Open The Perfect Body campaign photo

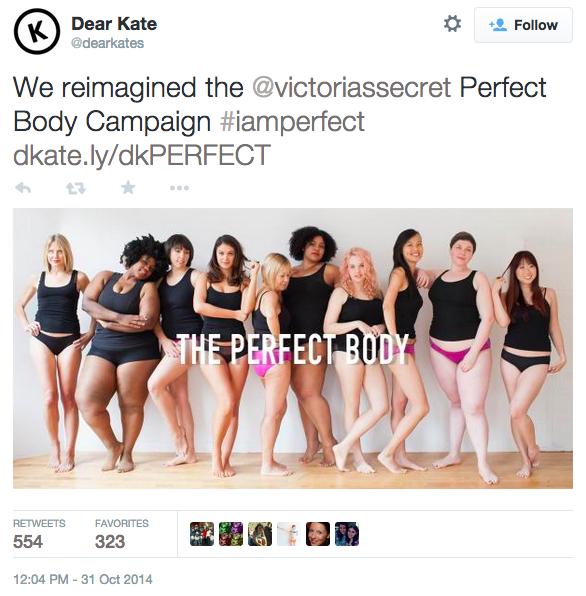[293, 348]
